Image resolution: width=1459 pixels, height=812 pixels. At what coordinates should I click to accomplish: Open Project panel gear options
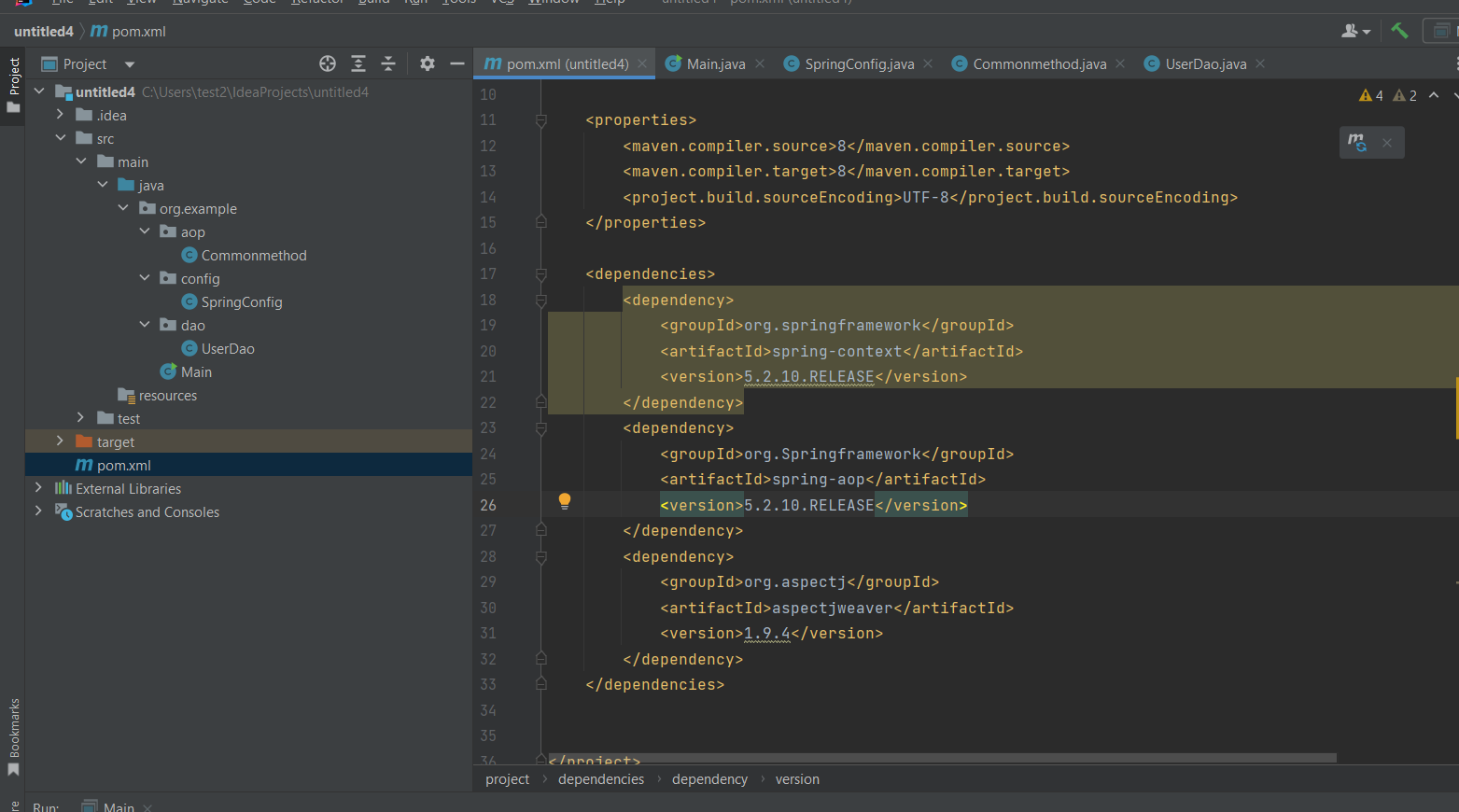point(428,63)
